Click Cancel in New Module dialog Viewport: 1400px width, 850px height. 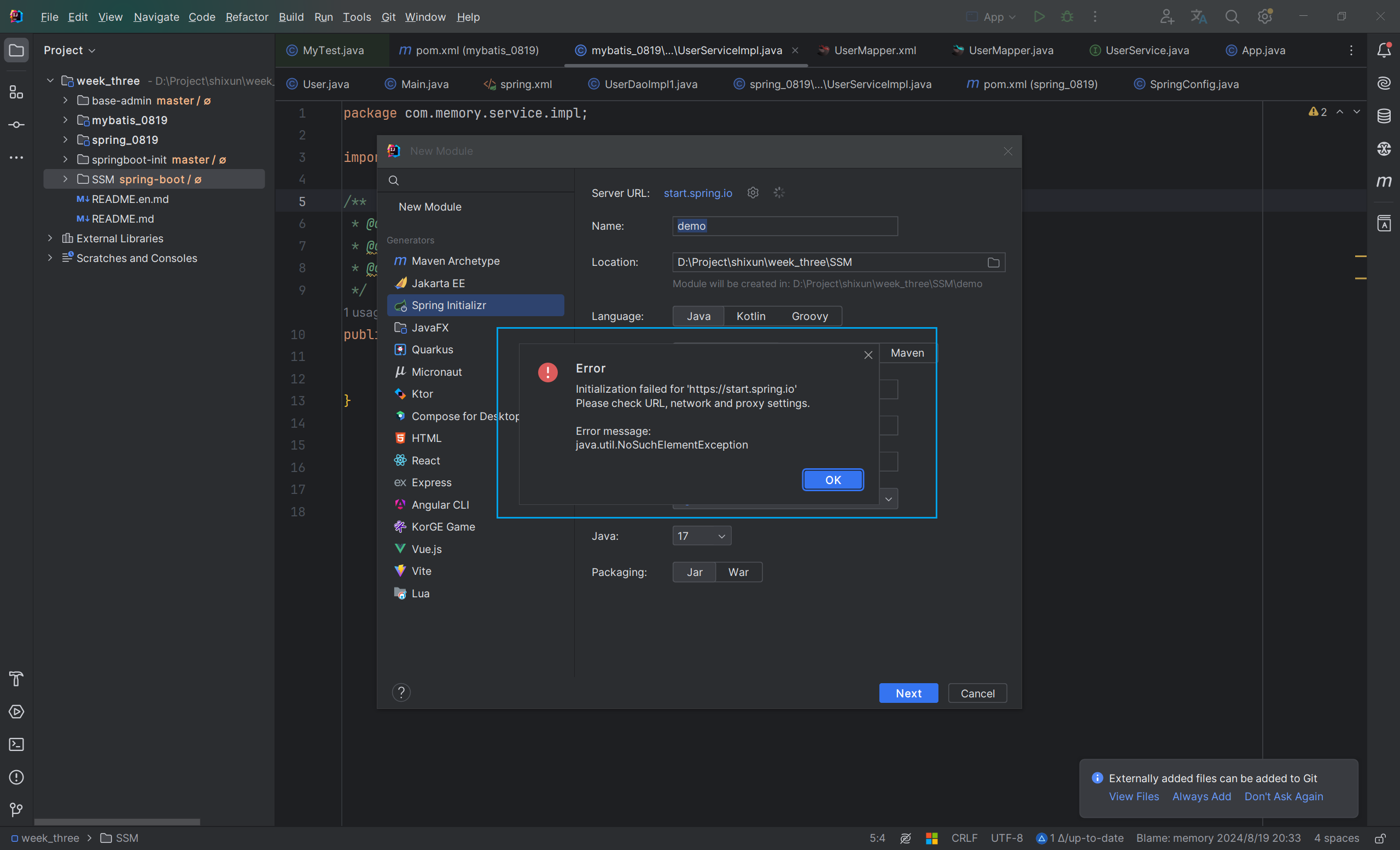point(977,693)
